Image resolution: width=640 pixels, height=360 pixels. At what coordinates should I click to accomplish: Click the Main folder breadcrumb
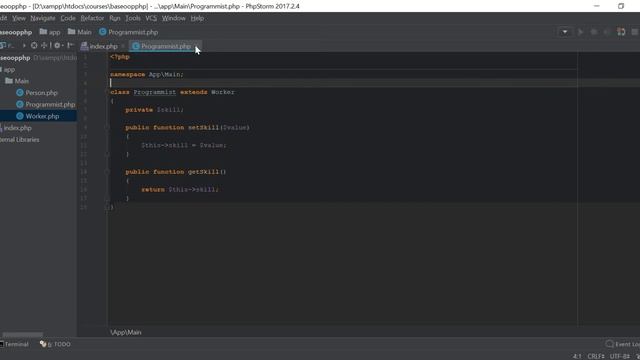80,32
